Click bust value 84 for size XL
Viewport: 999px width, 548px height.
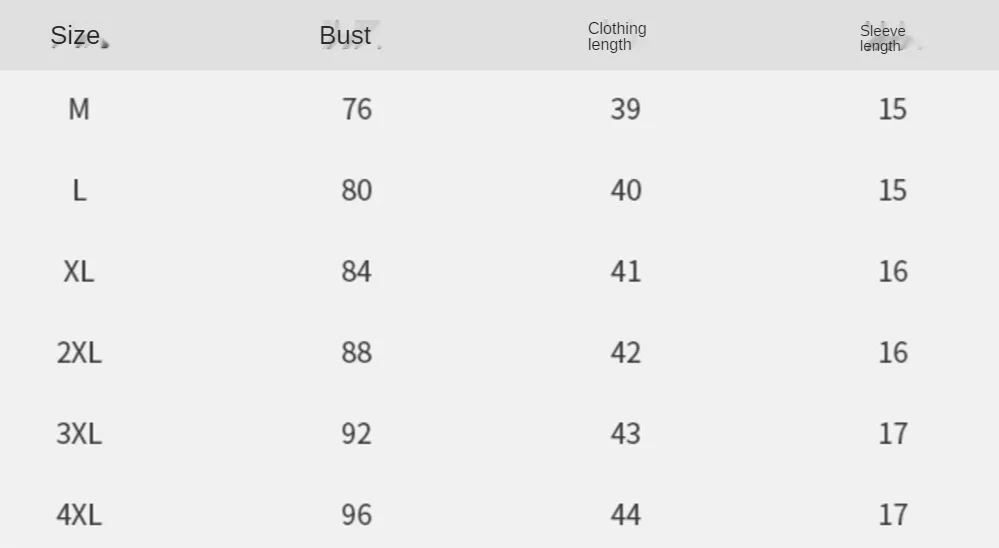(357, 271)
